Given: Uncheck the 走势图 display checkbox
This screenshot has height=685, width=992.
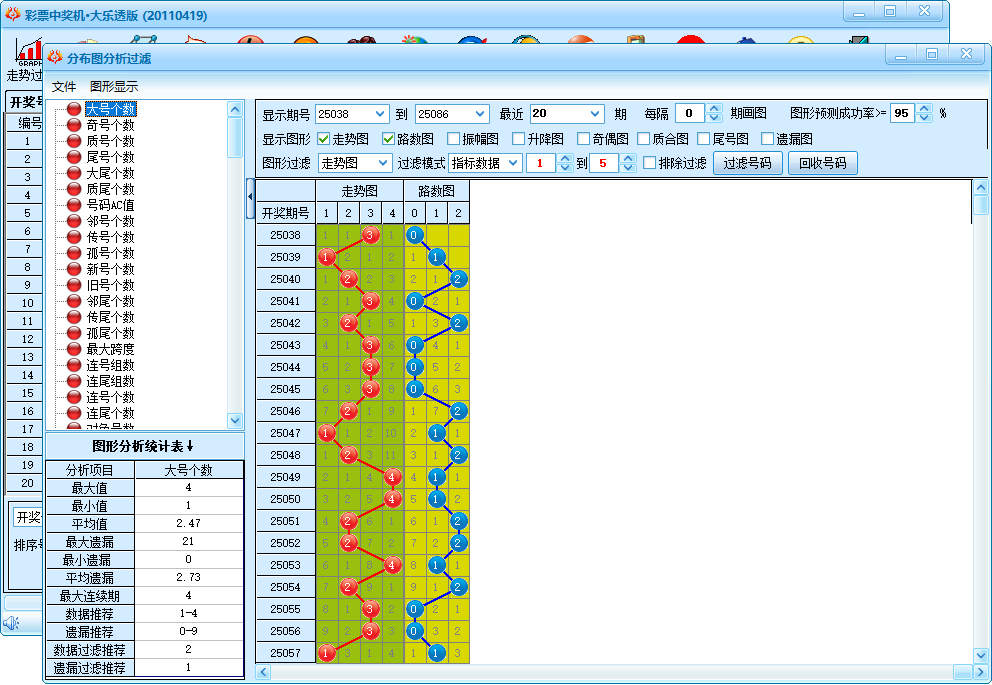Looking at the screenshot, I should pyautogui.click(x=324, y=139).
